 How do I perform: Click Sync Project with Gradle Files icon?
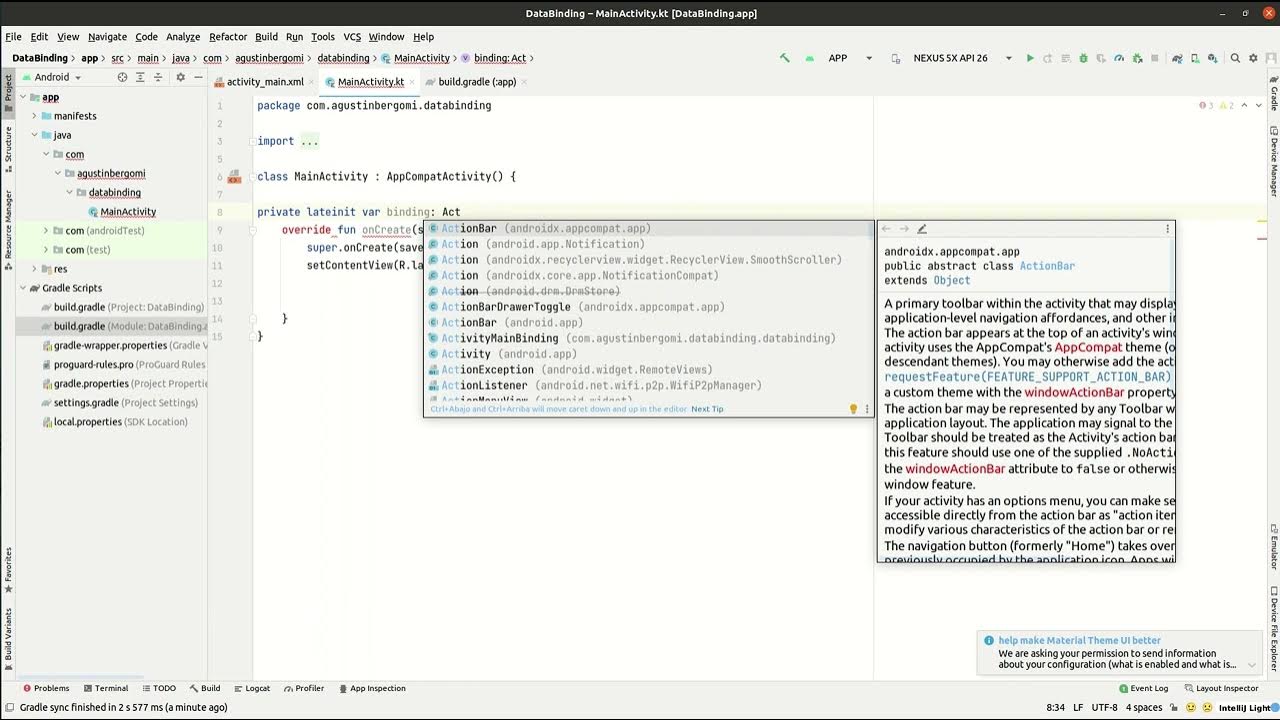(1177, 58)
